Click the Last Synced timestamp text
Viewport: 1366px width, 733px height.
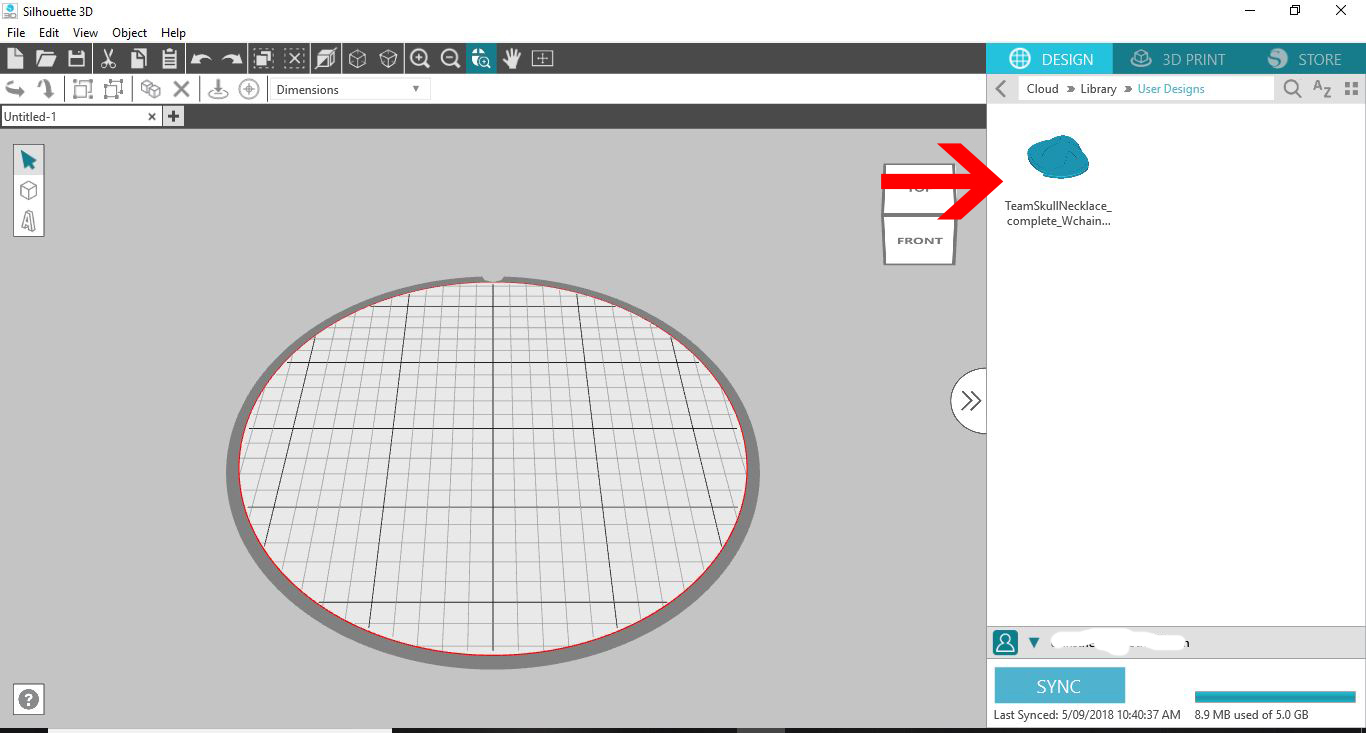coord(1087,715)
